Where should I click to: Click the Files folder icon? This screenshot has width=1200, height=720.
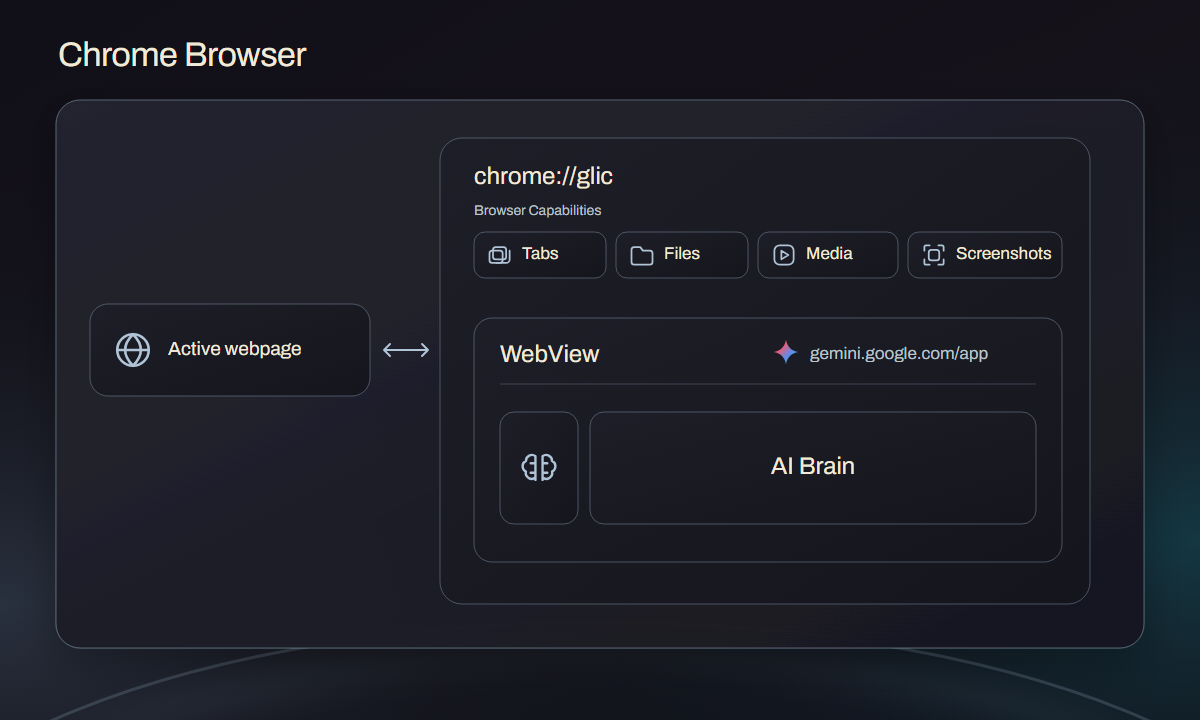[x=642, y=255]
